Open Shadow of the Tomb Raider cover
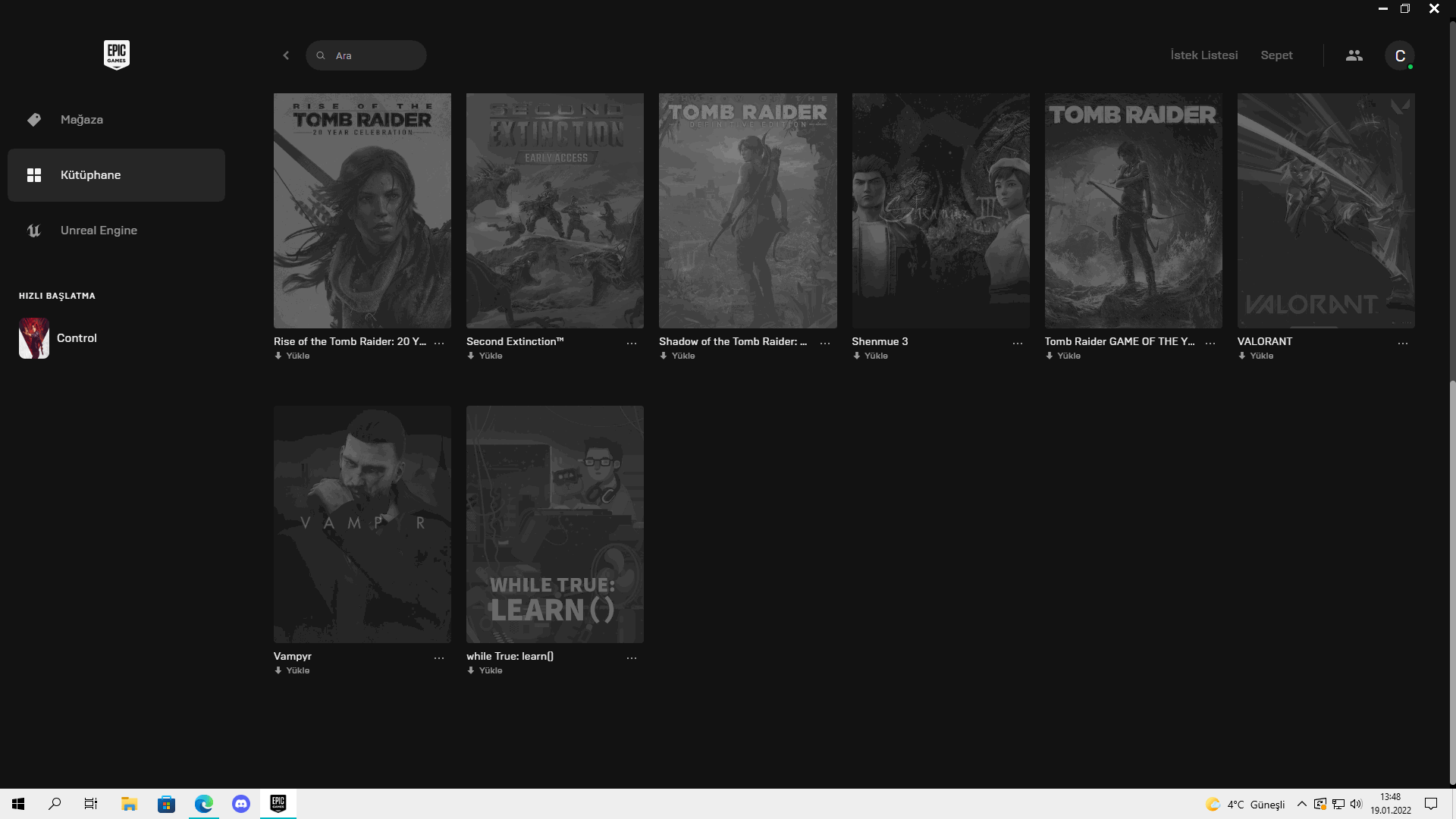Image resolution: width=1456 pixels, height=819 pixels. click(748, 211)
